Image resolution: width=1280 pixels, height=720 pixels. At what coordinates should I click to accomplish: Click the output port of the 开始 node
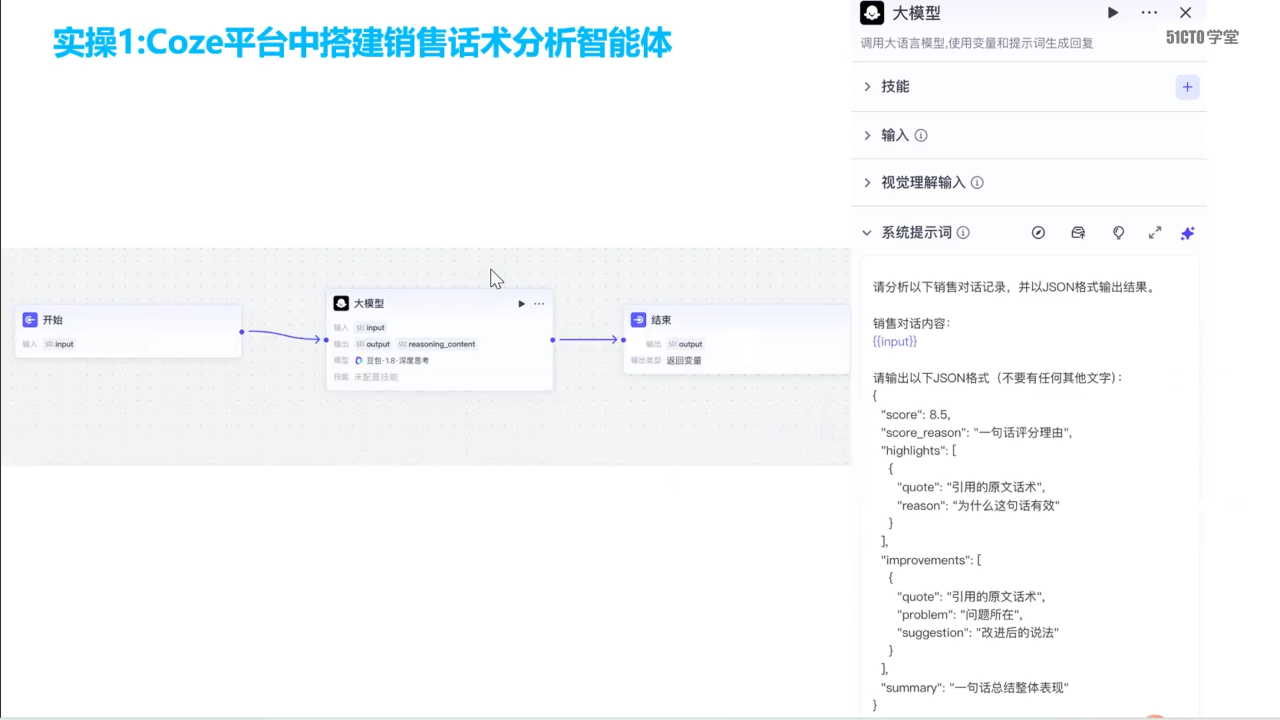[242, 331]
